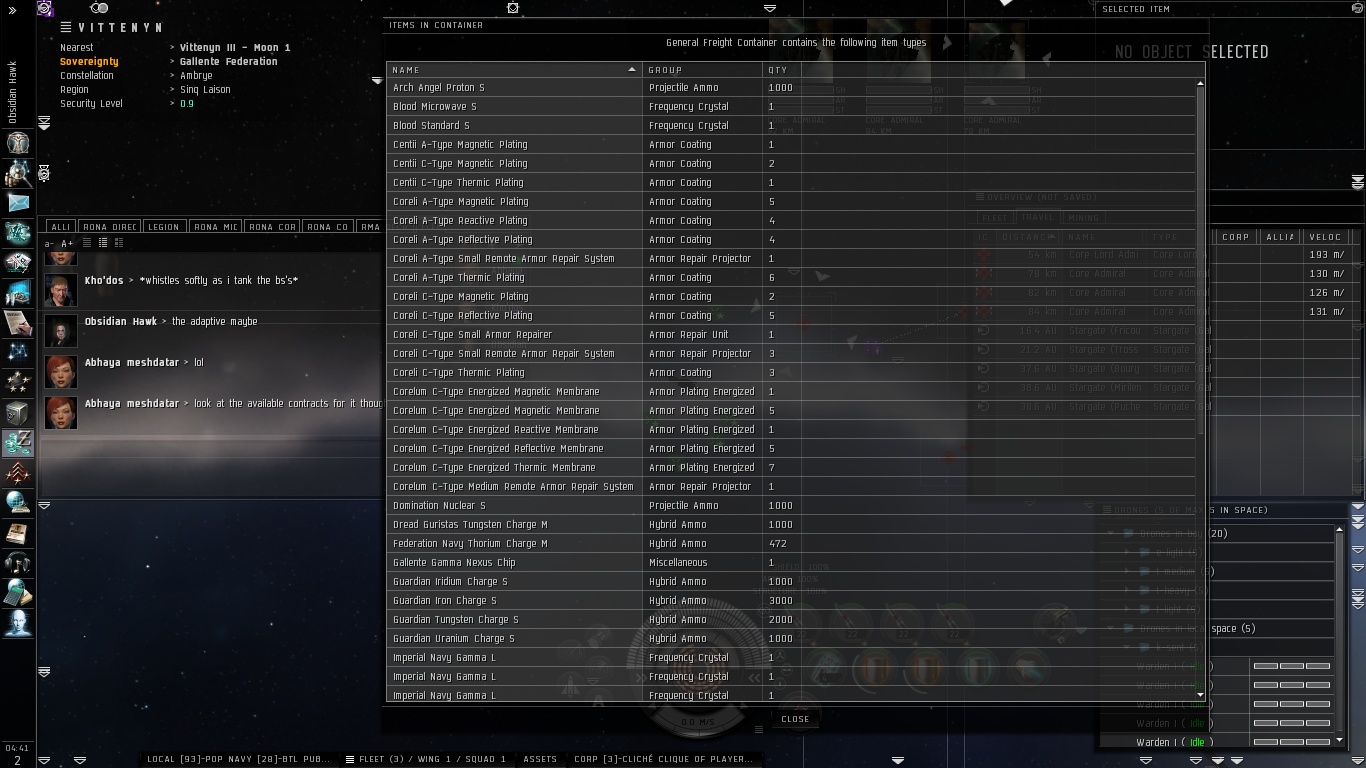1366x768 pixels.
Task: Open the EVE Mail envelope icon
Action: tap(18, 203)
